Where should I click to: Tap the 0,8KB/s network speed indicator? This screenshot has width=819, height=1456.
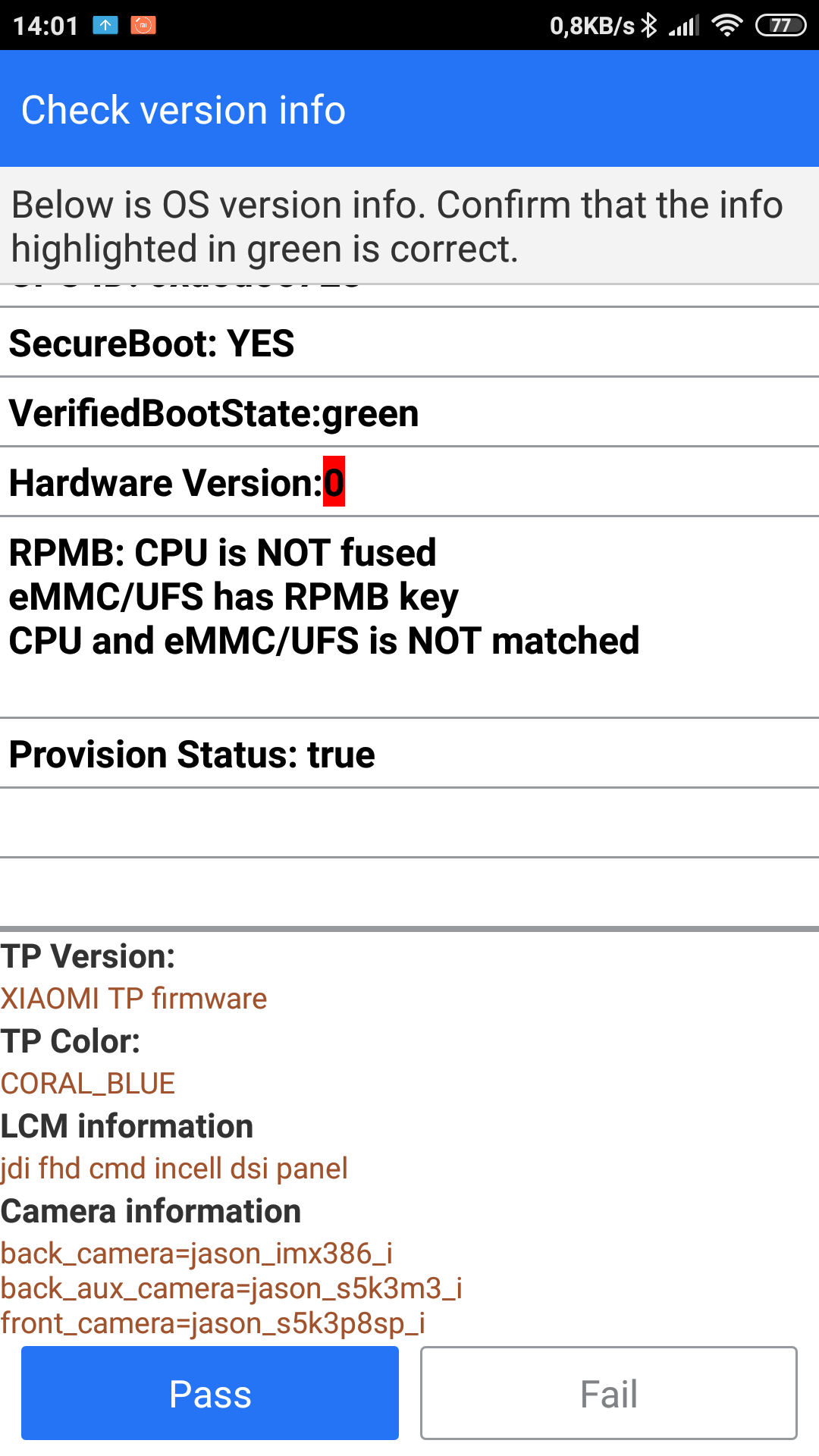click(x=591, y=26)
